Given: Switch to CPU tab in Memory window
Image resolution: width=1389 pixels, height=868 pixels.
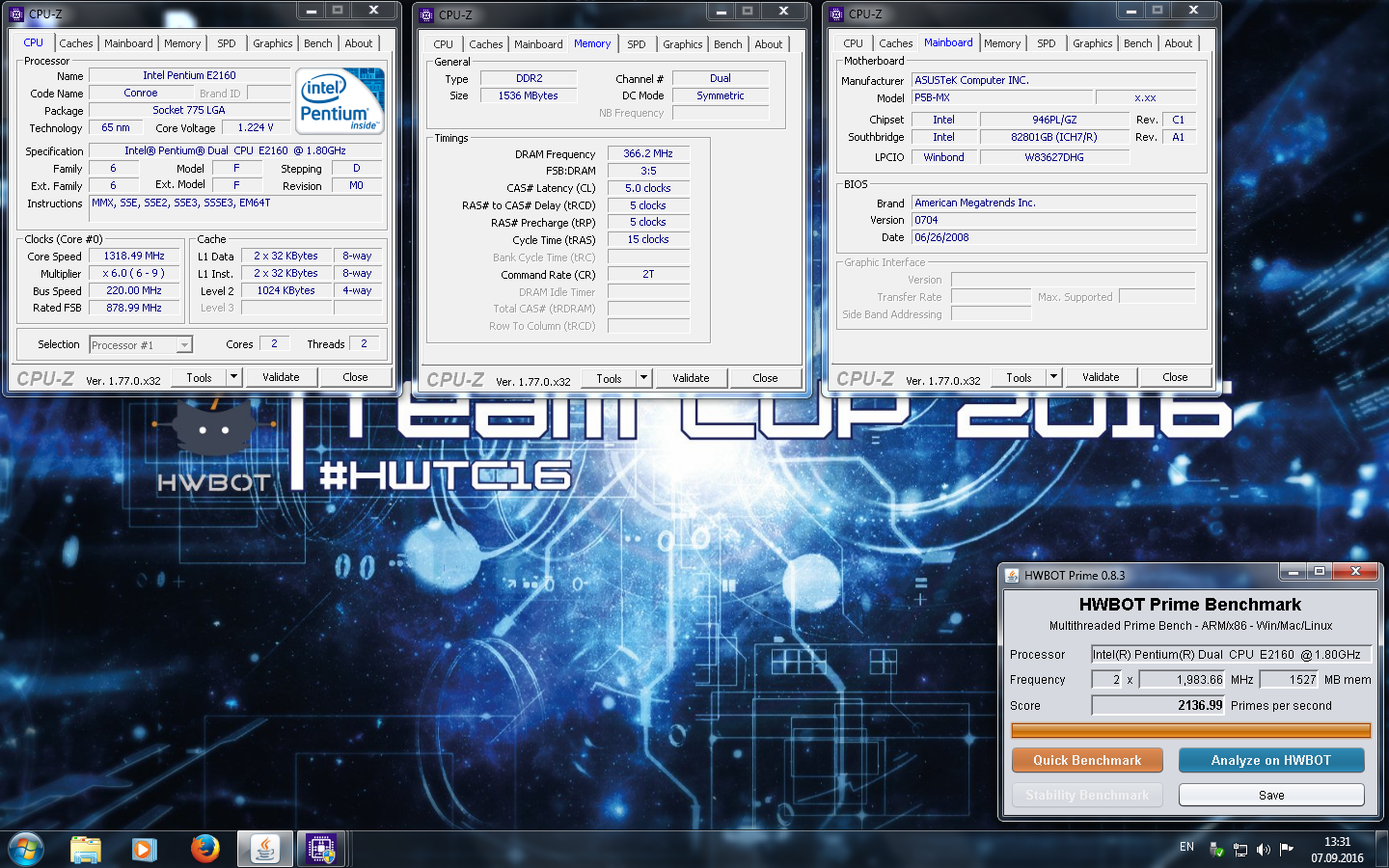Looking at the screenshot, I should (x=444, y=44).
